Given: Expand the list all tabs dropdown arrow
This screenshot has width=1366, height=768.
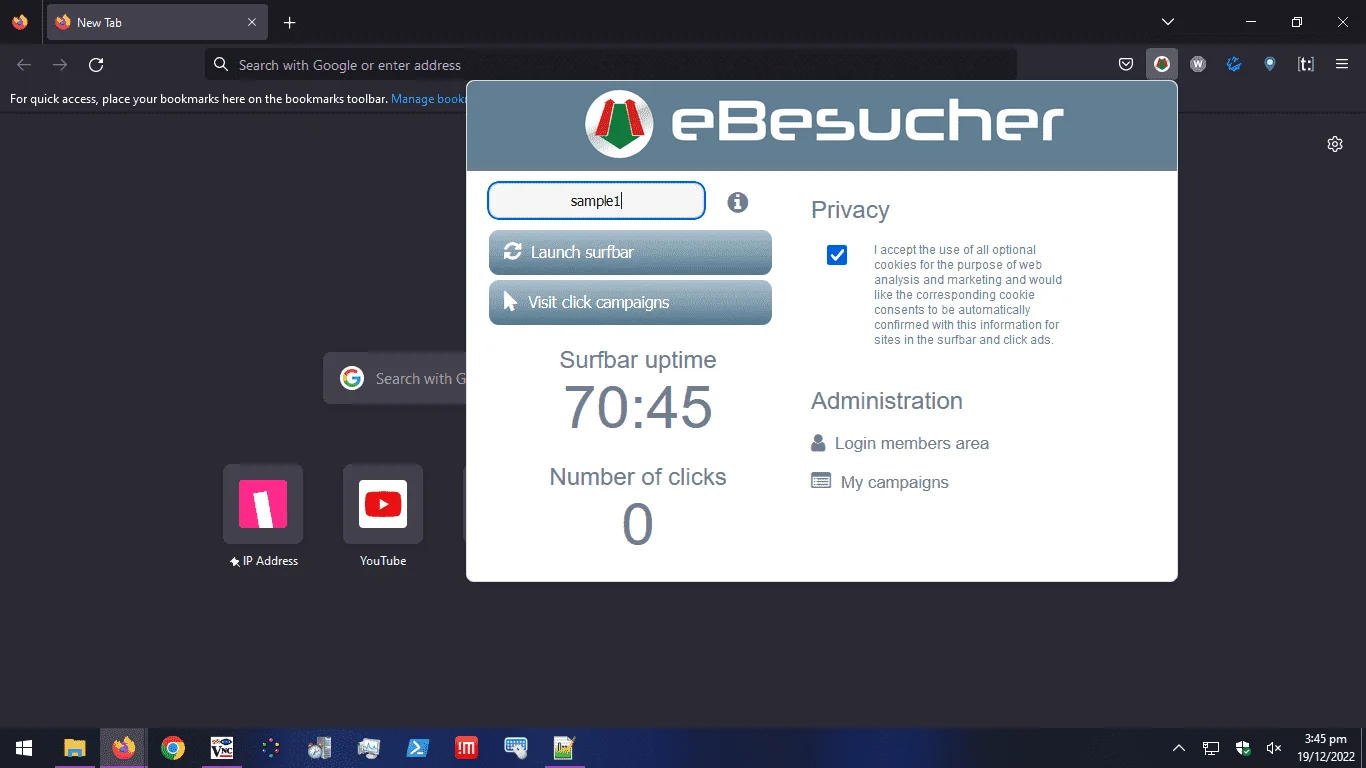Looking at the screenshot, I should [1167, 22].
